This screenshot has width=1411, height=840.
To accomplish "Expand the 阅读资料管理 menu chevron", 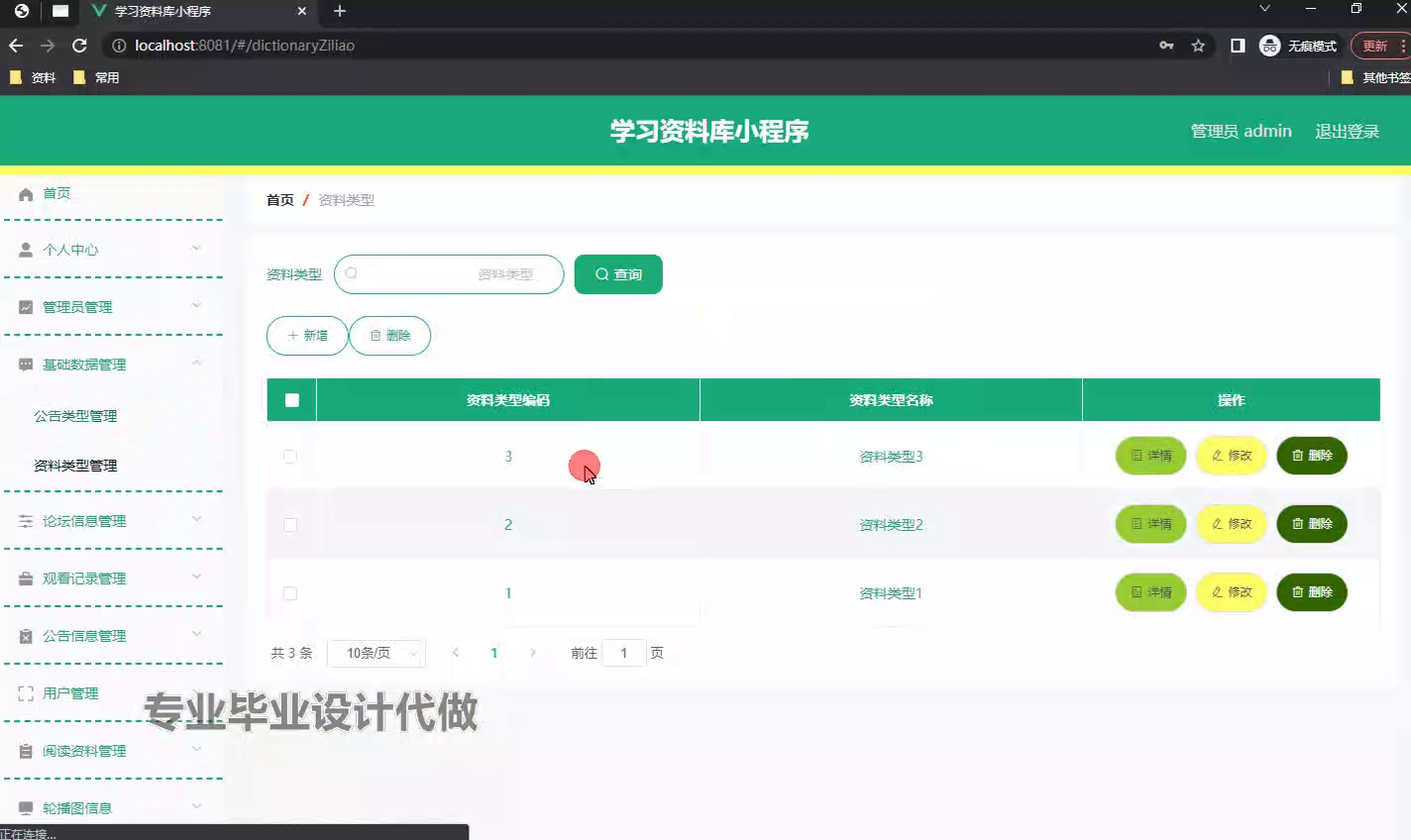I will pos(196,750).
